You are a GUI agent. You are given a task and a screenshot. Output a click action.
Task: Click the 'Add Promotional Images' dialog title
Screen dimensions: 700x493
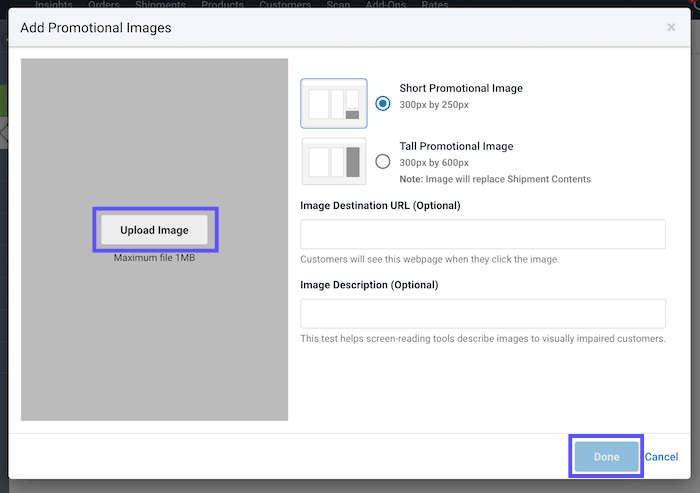click(96, 28)
